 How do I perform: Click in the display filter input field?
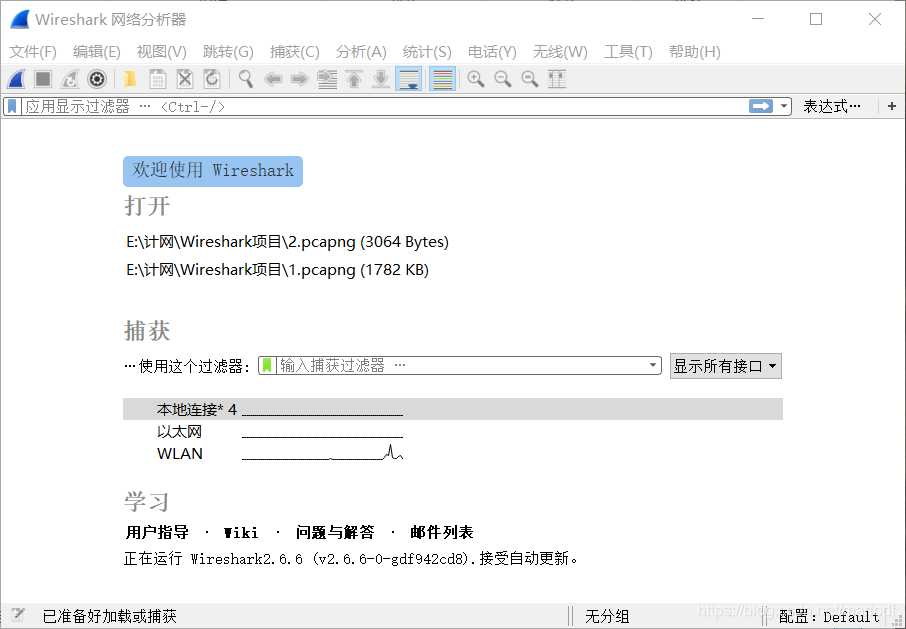(x=384, y=107)
